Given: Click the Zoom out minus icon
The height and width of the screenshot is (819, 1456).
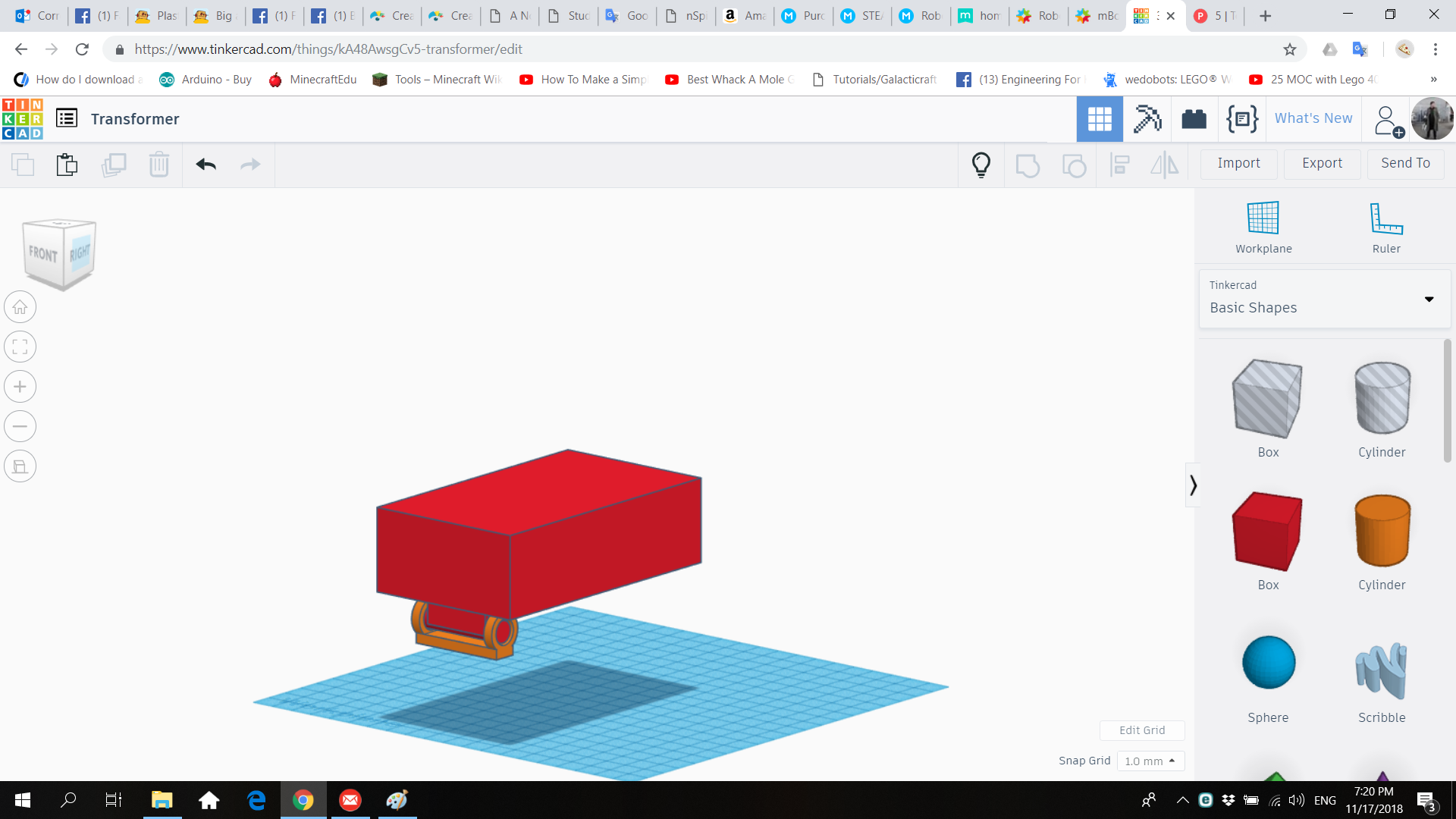Looking at the screenshot, I should (20, 426).
